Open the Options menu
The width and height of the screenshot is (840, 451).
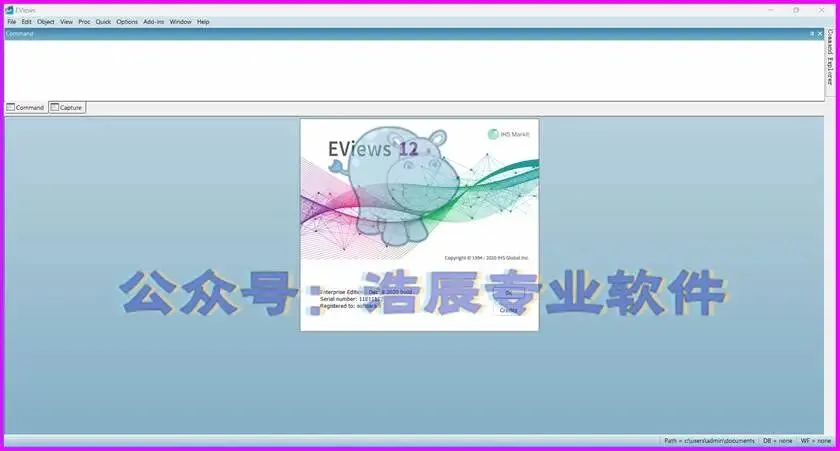[x=127, y=22]
